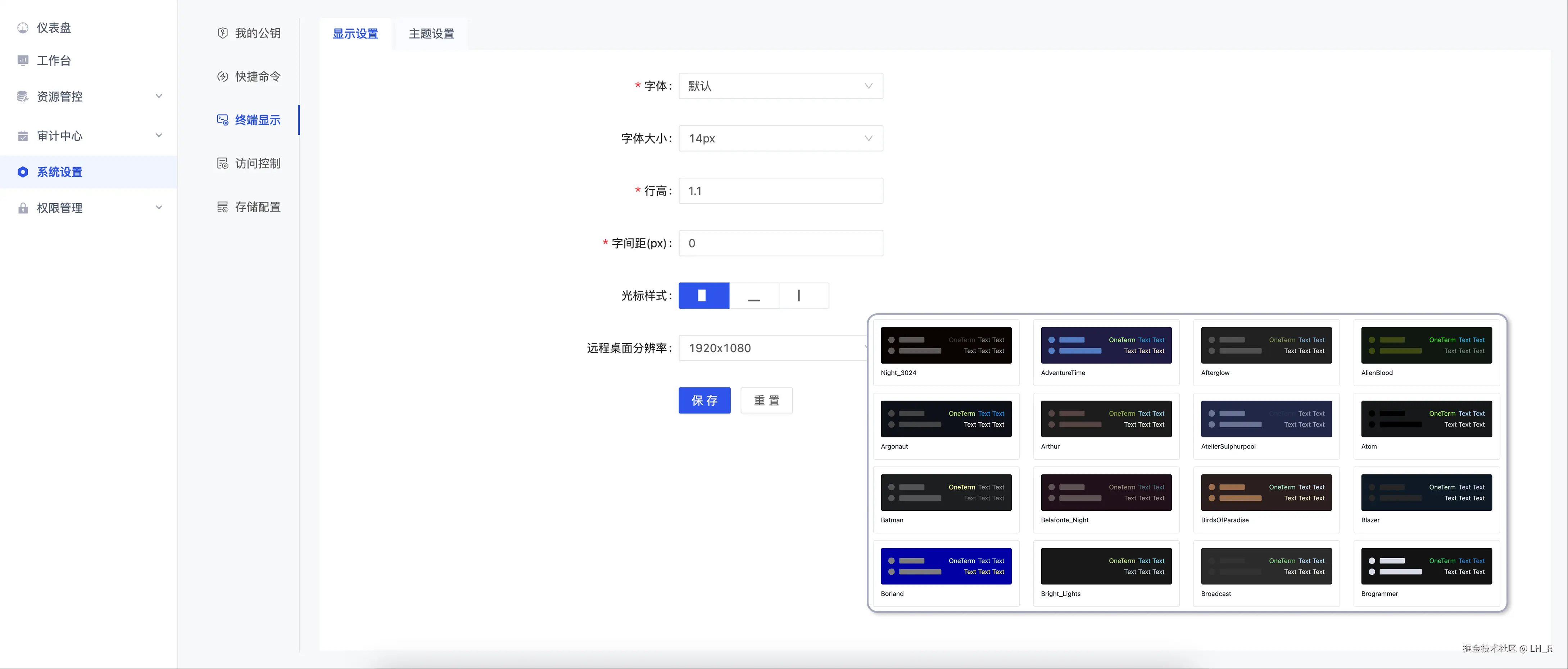Click the dashboard icon beside 仪表盘
Screen dimensions: 1568x669
[23, 27]
